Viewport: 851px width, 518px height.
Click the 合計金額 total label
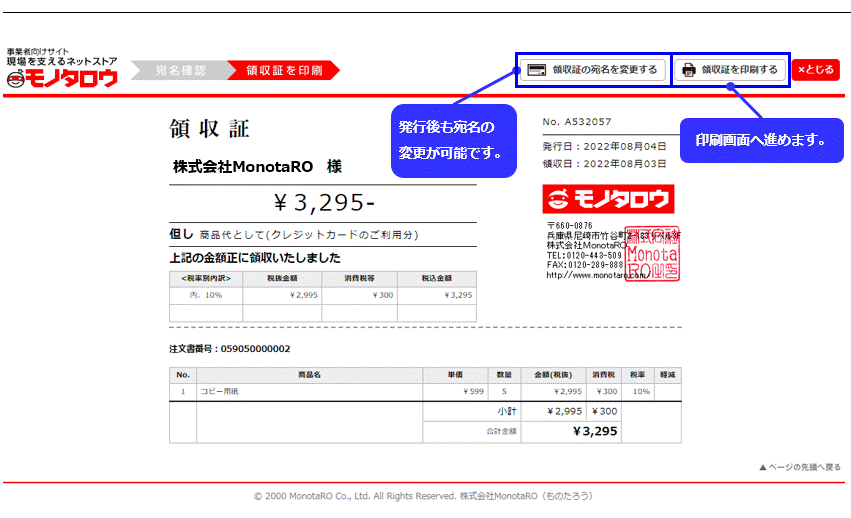coord(501,432)
